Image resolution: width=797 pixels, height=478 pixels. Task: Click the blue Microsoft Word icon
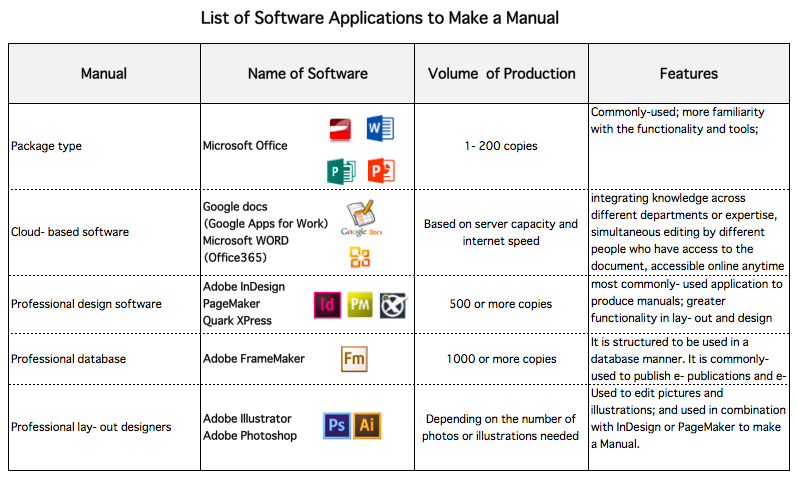380,128
